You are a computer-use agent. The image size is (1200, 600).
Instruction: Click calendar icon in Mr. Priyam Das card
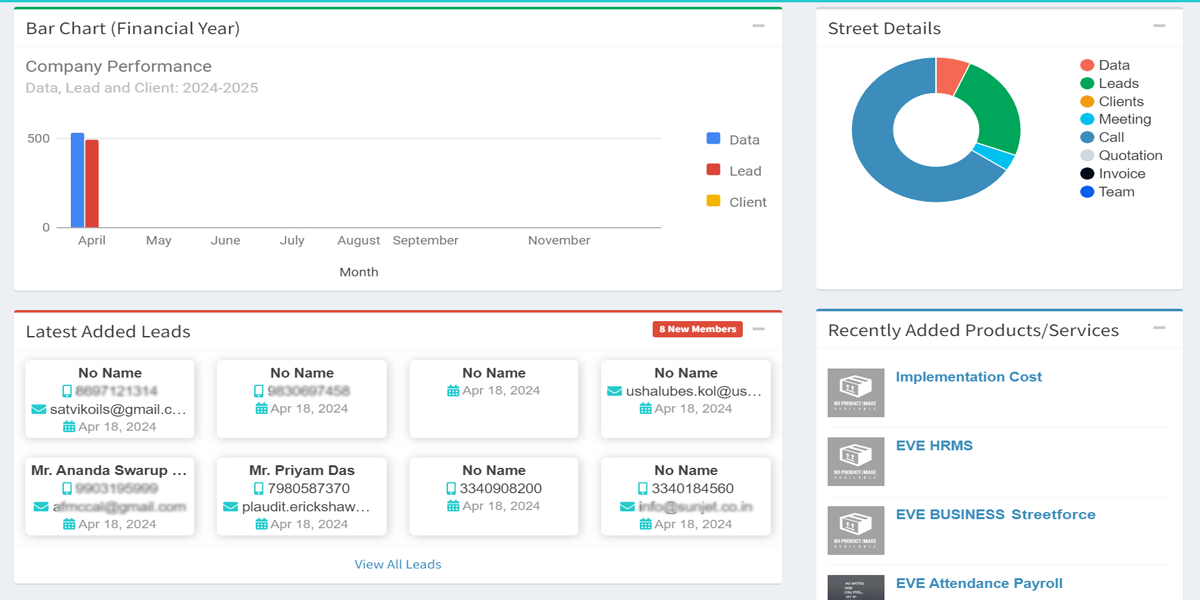tap(261, 524)
